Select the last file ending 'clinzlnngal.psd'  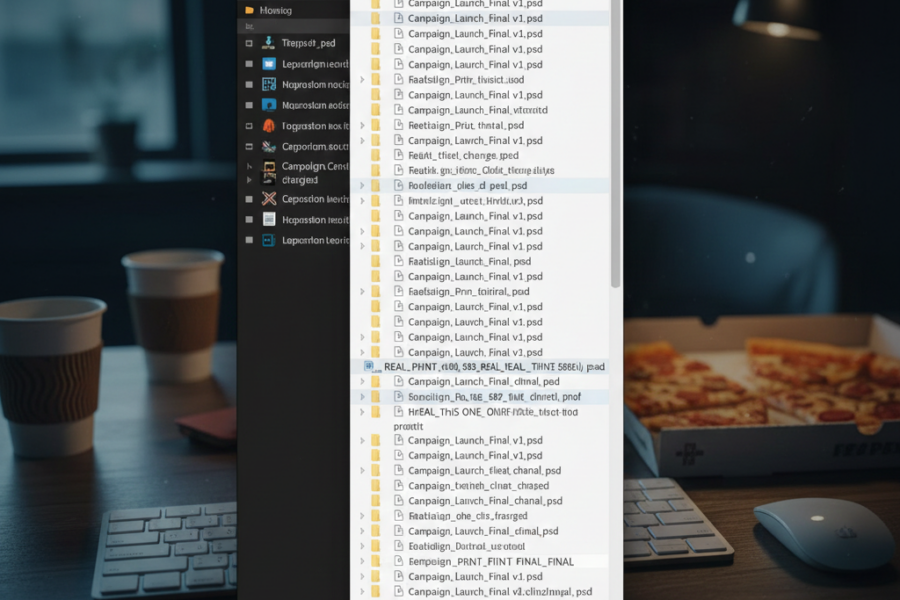tap(500, 591)
